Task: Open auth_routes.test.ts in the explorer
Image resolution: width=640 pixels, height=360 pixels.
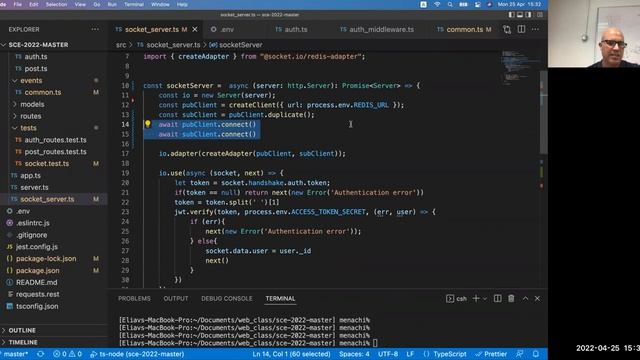Action: coord(55,140)
